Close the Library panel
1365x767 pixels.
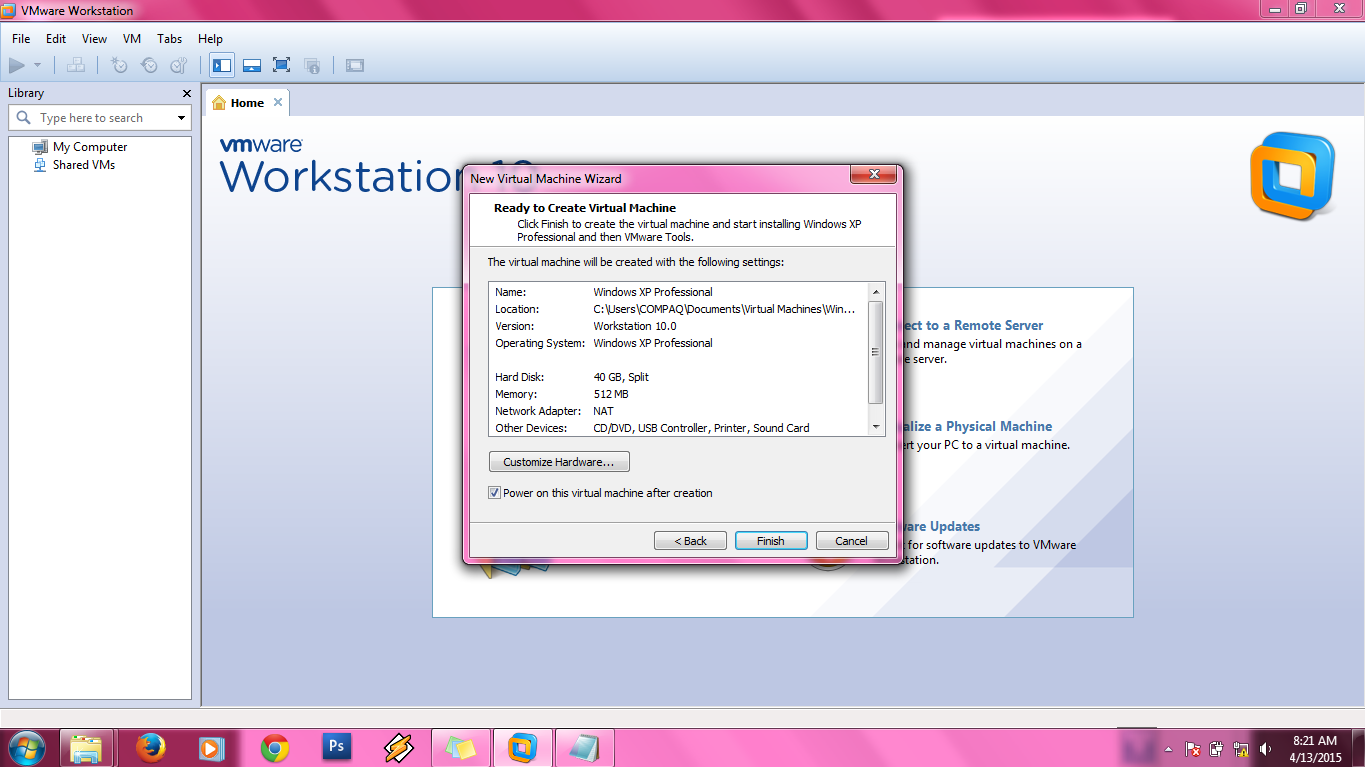(x=186, y=93)
